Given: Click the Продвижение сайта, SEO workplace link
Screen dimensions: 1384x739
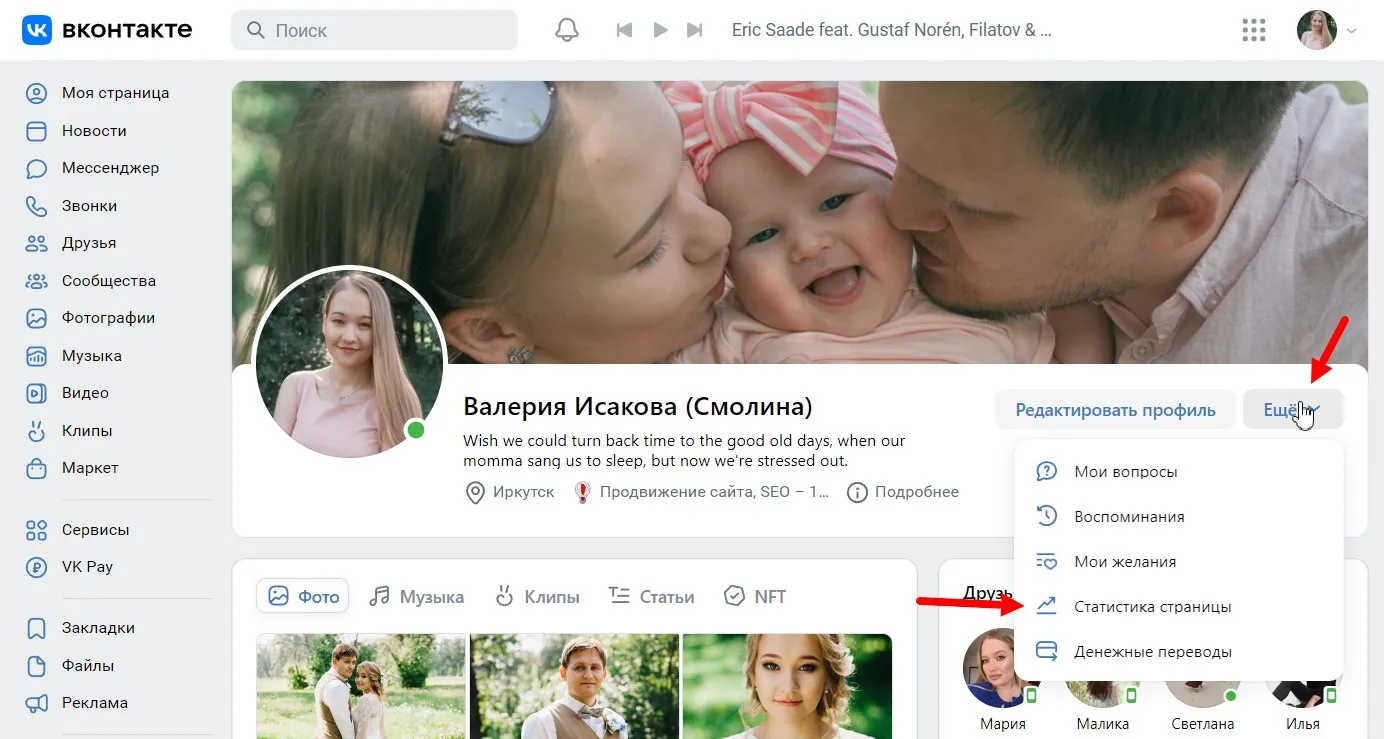Looking at the screenshot, I should tap(702, 492).
